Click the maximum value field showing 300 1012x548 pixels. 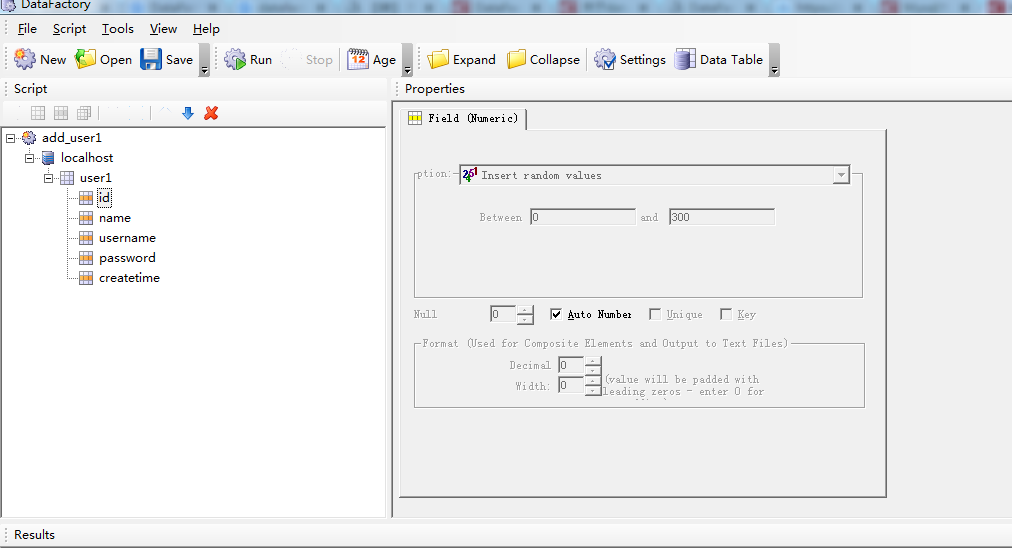pos(722,217)
